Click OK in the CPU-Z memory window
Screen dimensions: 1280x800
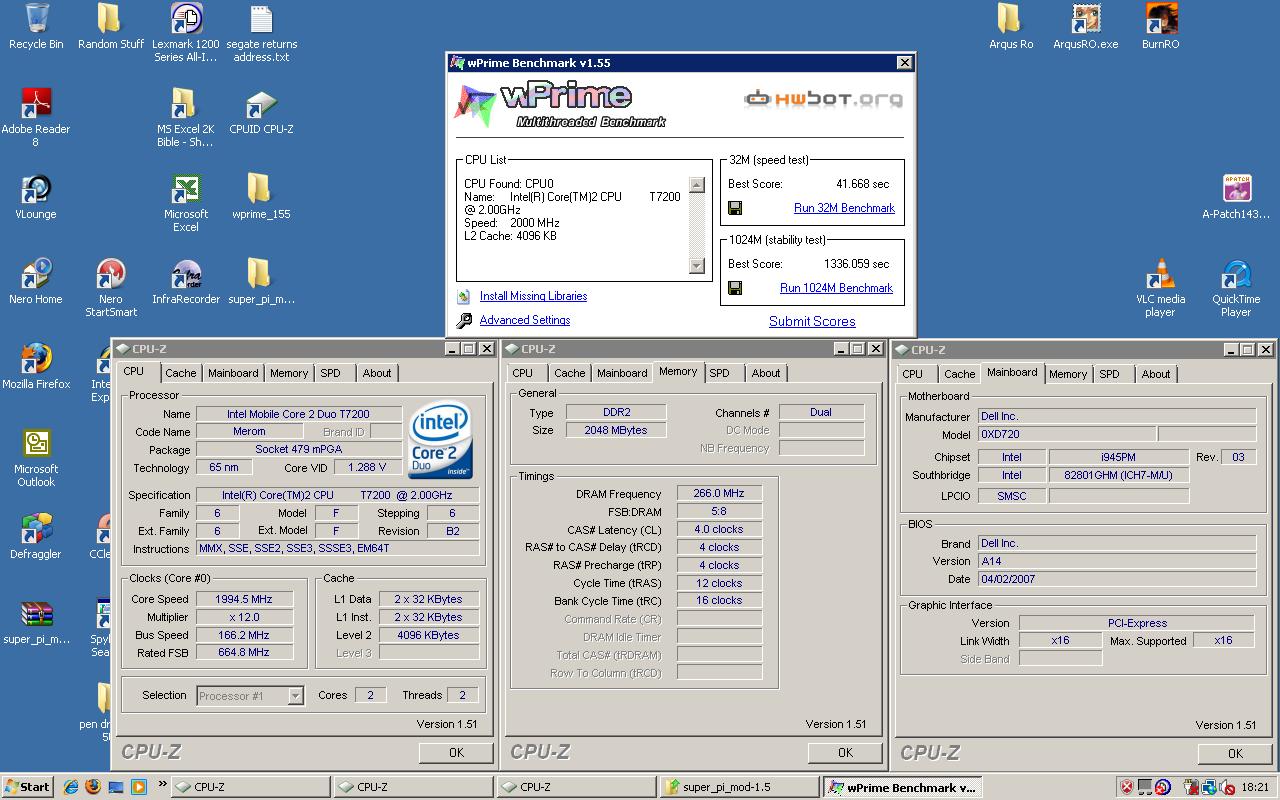(x=845, y=752)
